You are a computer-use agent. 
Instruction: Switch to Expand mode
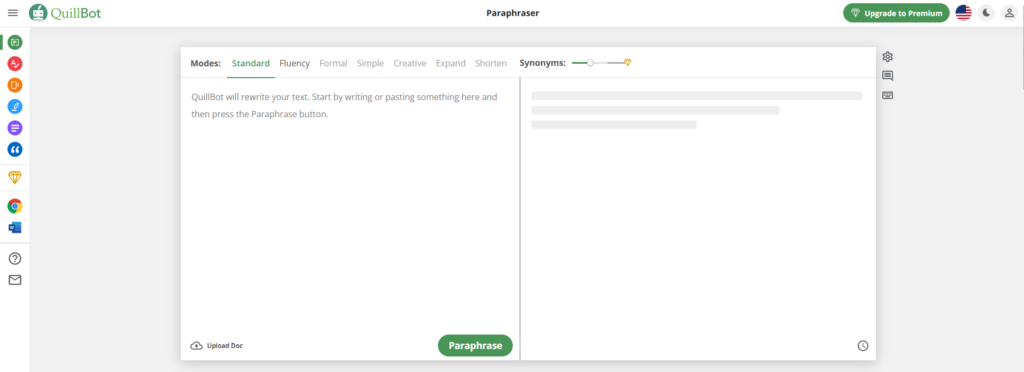[x=451, y=63]
